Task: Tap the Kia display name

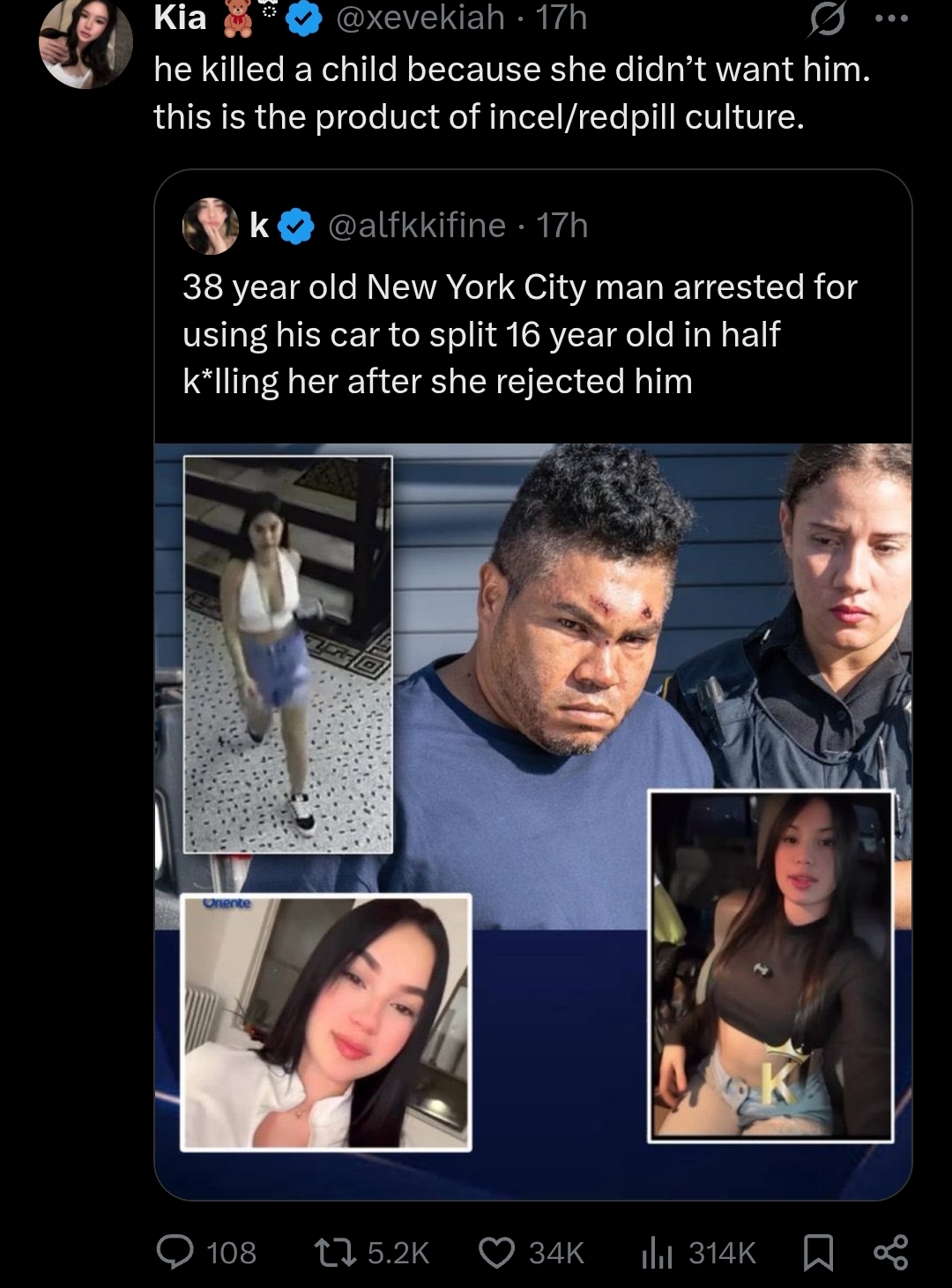Action: (180, 18)
